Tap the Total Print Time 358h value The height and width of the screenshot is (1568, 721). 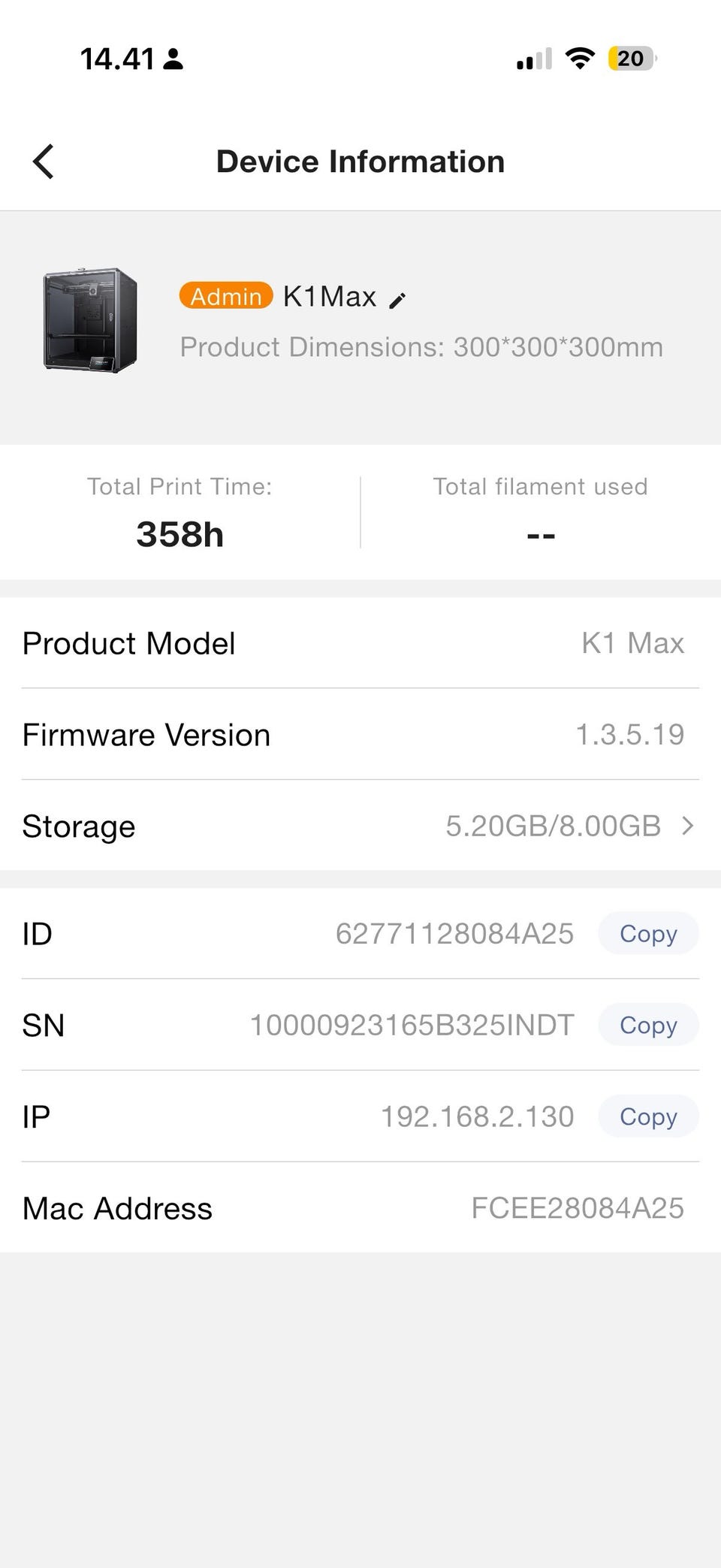[180, 534]
